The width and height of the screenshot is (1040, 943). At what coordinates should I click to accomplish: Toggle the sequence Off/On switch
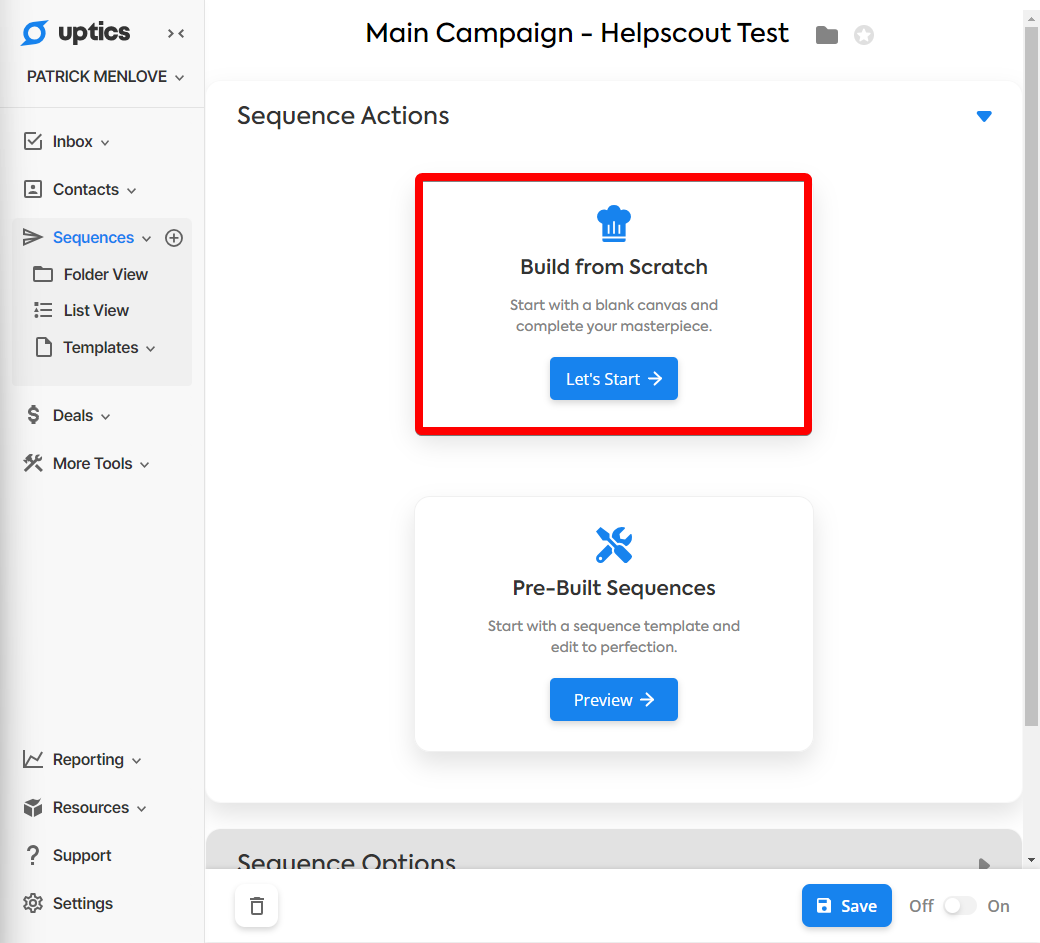[959, 906]
